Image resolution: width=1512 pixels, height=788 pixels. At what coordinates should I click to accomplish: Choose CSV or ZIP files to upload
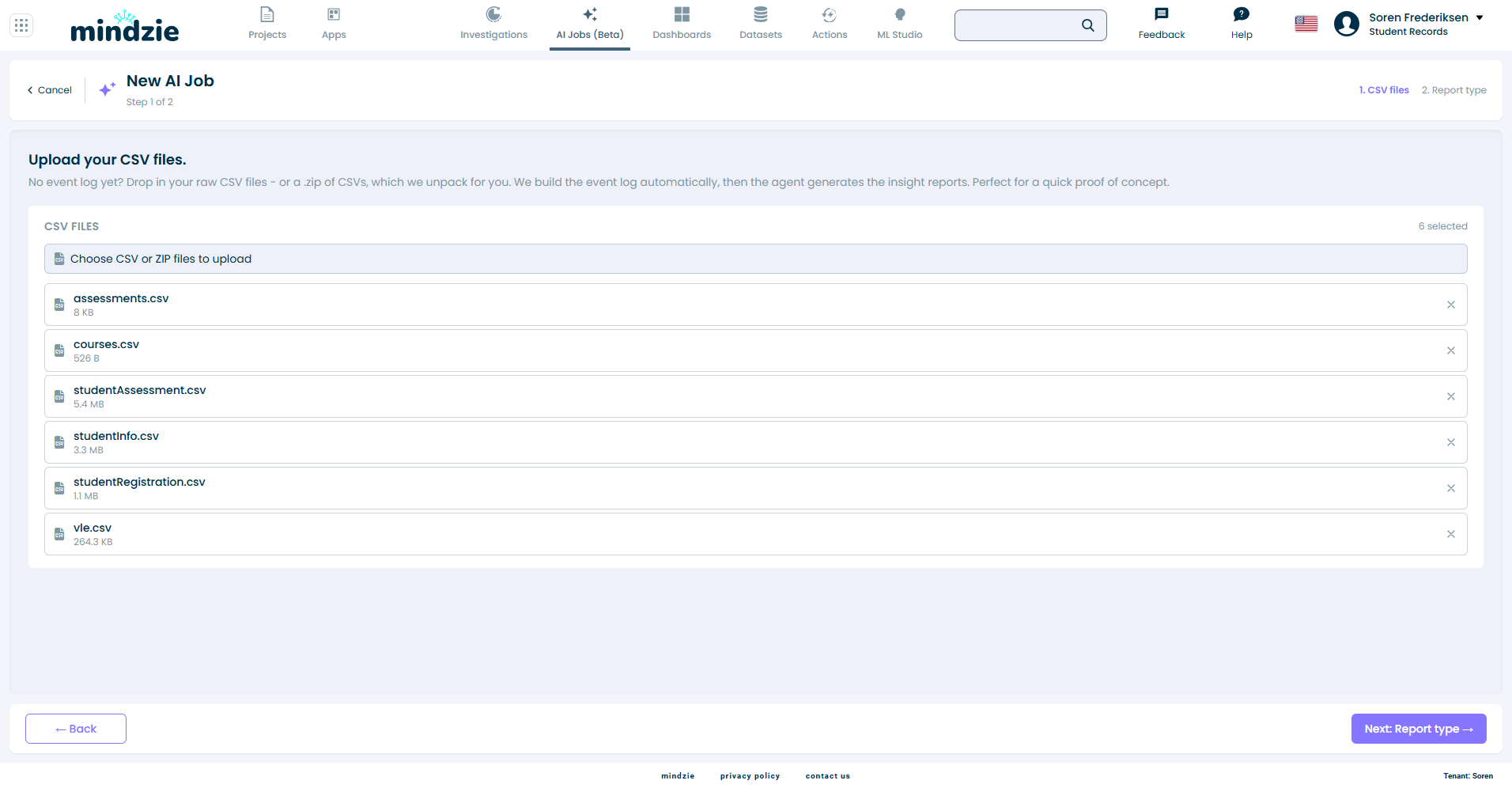point(756,259)
